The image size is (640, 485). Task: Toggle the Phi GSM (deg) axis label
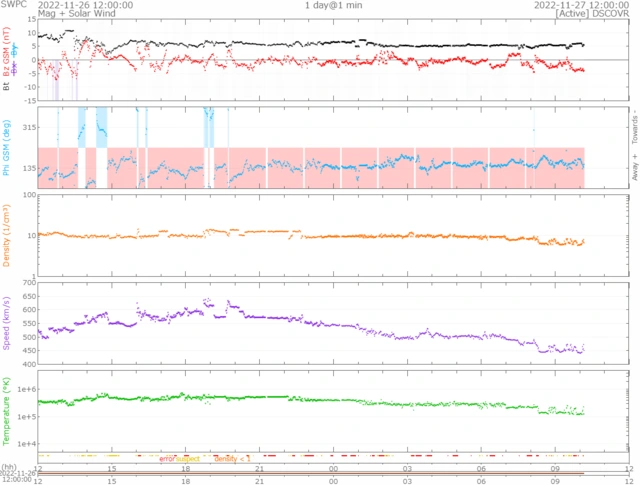click(x=8, y=151)
